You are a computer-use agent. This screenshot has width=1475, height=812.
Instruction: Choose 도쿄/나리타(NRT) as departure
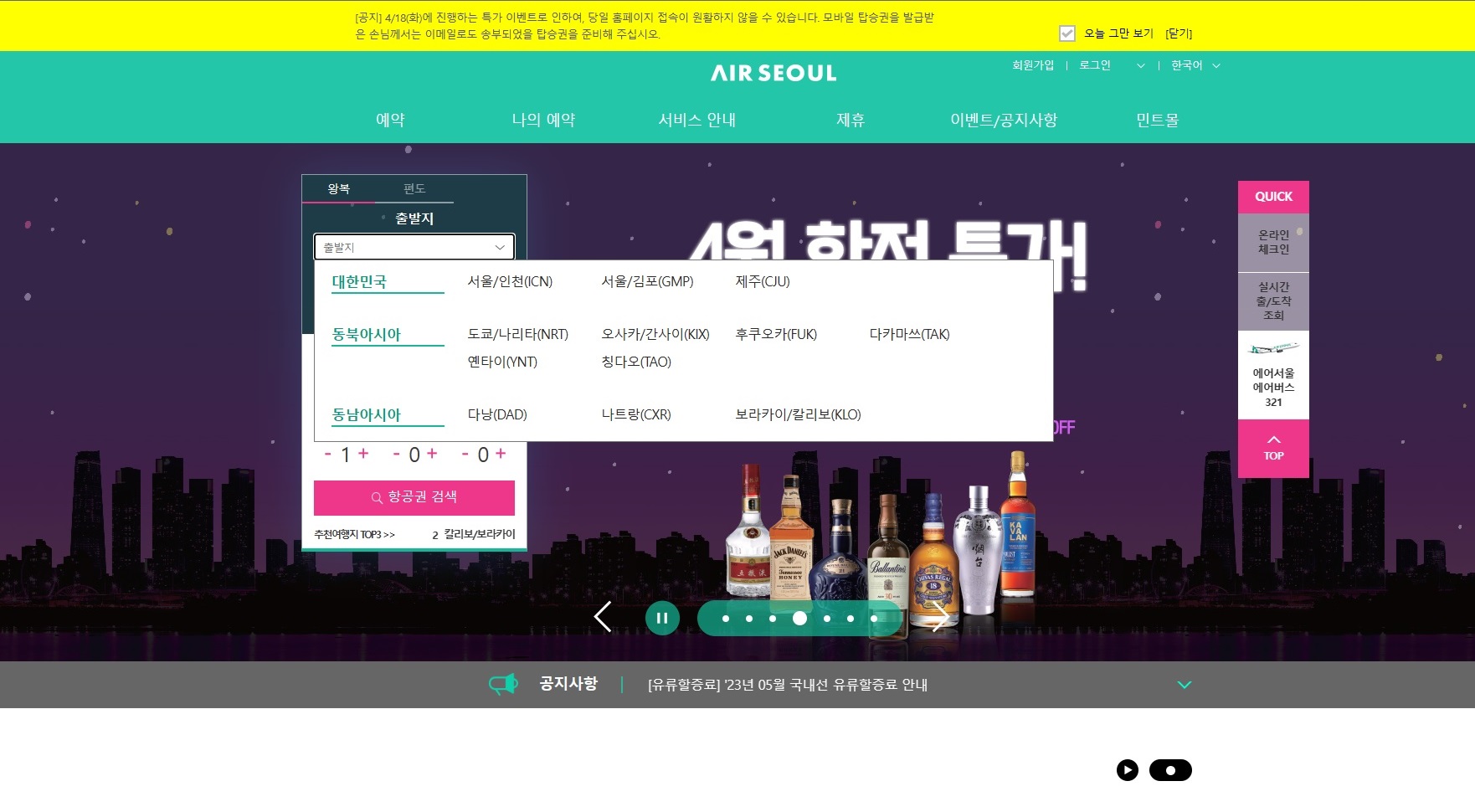(518, 335)
